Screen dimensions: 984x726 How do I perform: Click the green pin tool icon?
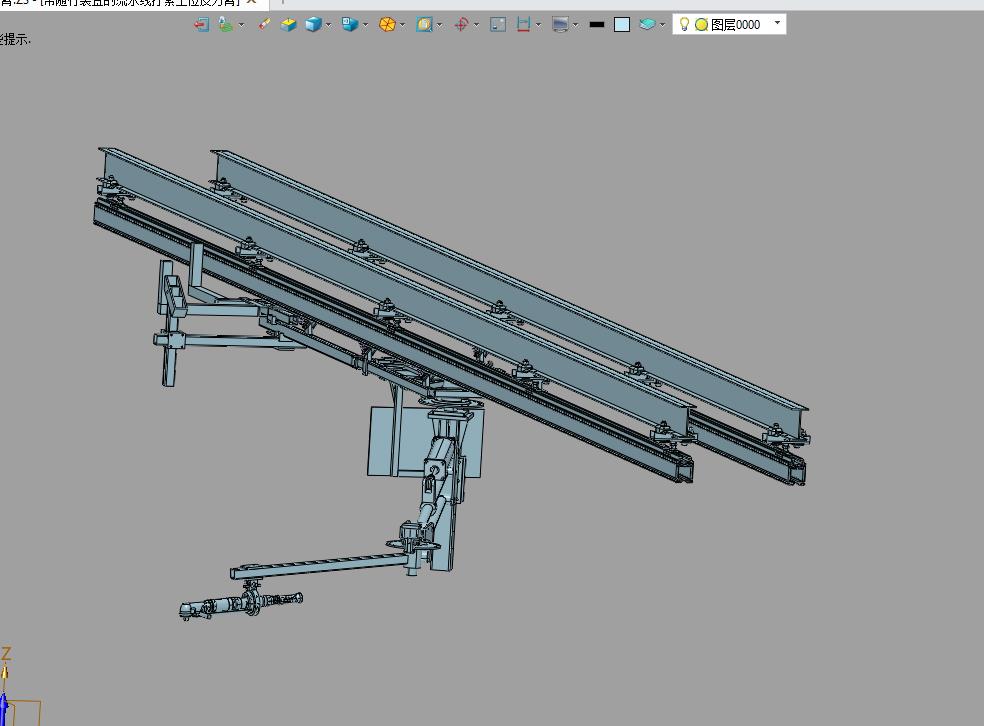pos(225,24)
